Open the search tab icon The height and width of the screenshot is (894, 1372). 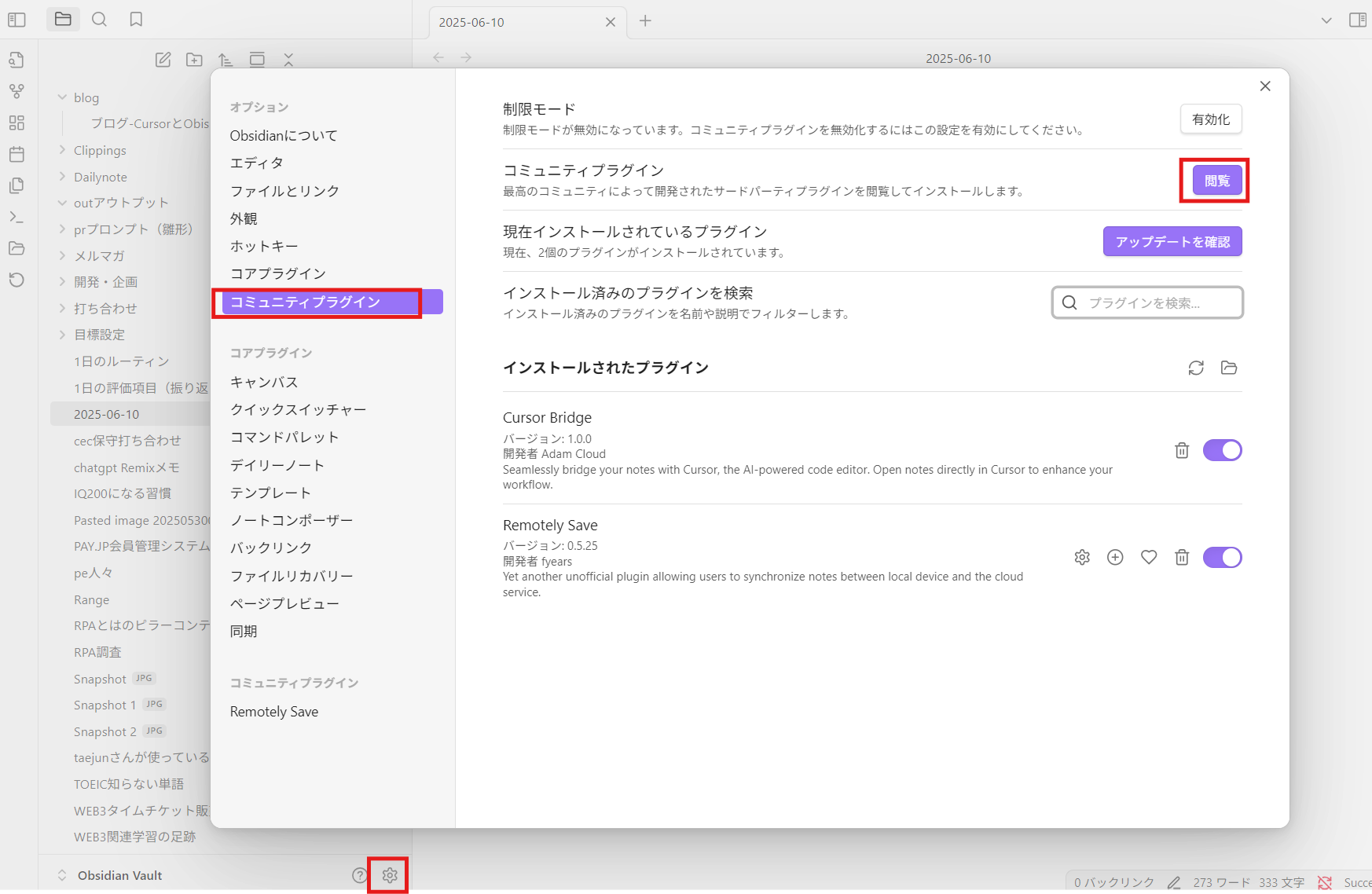(x=99, y=19)
